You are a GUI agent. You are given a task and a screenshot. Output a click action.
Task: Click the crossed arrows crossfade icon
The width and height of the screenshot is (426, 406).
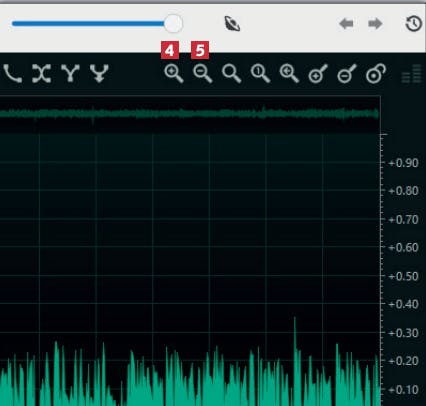pos(41,73)
